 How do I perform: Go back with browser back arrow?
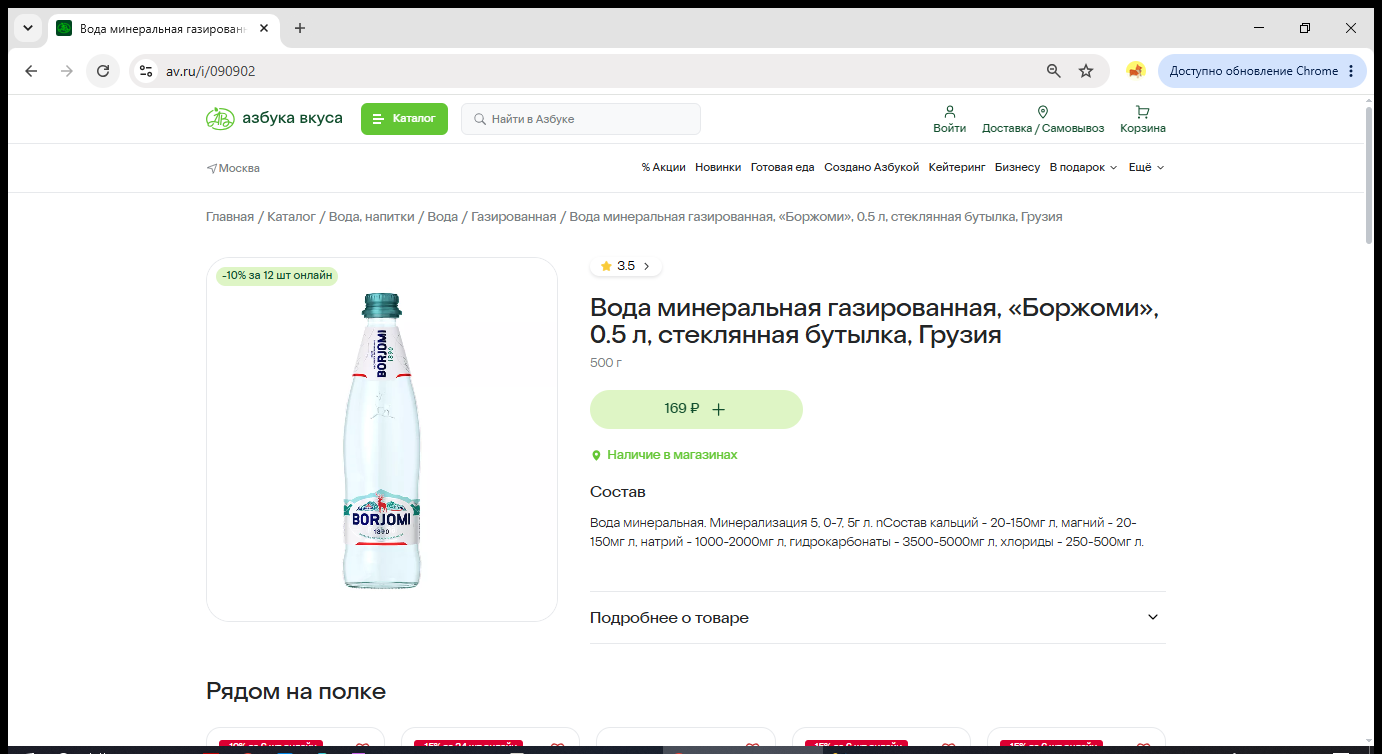(31, 71)
